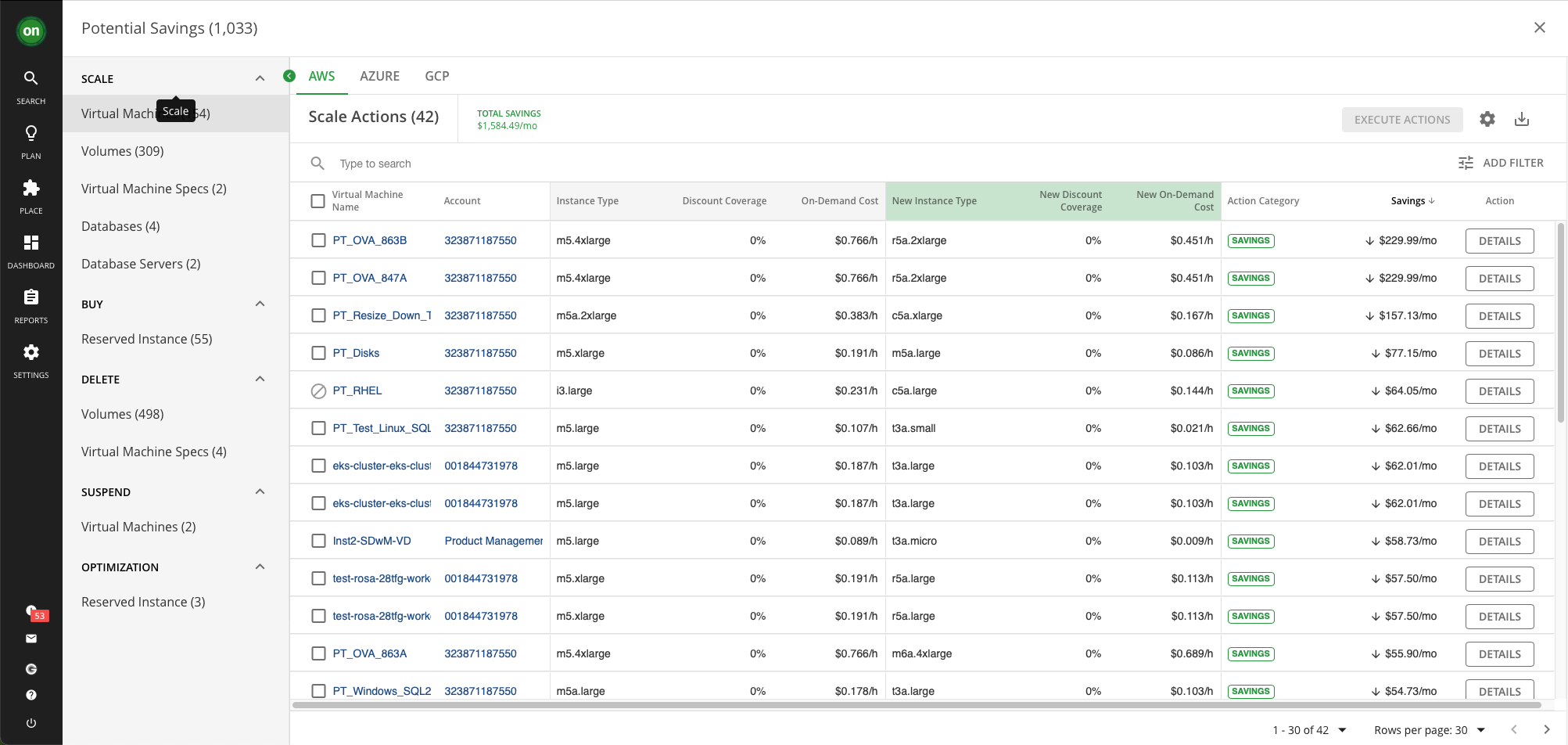This screenshot has width=1568, height=745.
Task: Switch to the GCP tab
Action: pos(436,76)
